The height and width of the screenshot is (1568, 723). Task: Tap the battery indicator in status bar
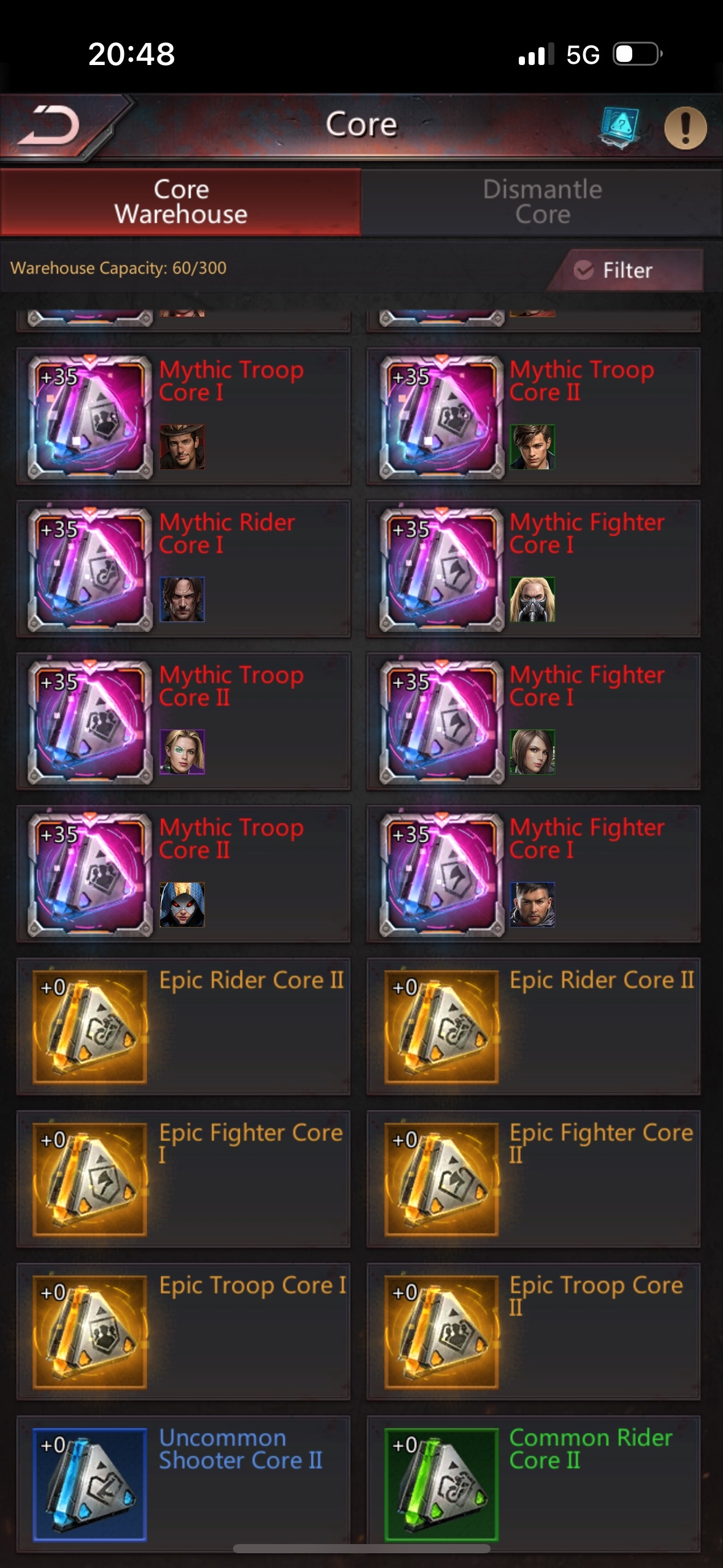638,54
